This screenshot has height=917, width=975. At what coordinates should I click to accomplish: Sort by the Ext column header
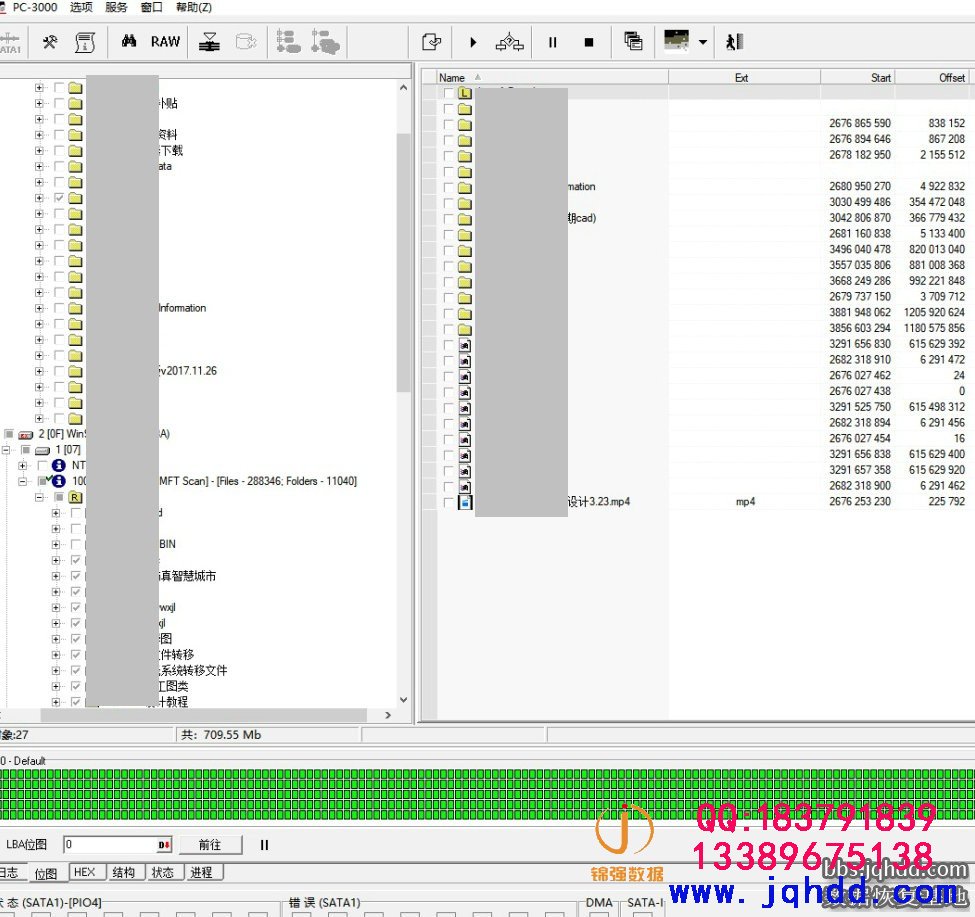point(744,78)
